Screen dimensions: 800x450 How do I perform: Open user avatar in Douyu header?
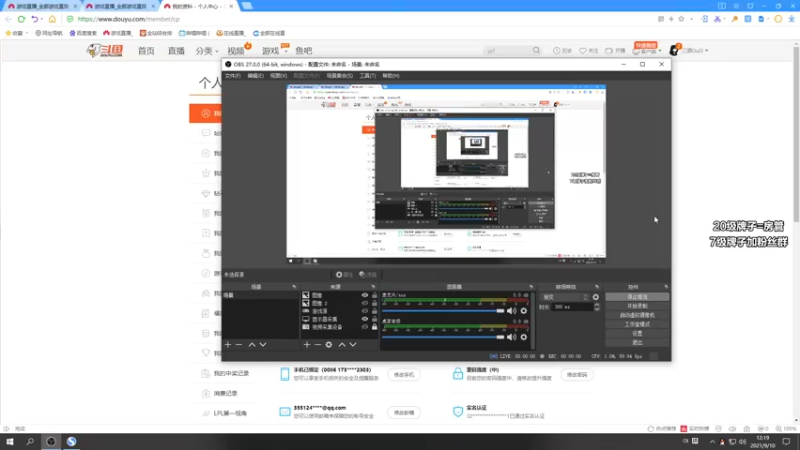click(x=674, y=51)
